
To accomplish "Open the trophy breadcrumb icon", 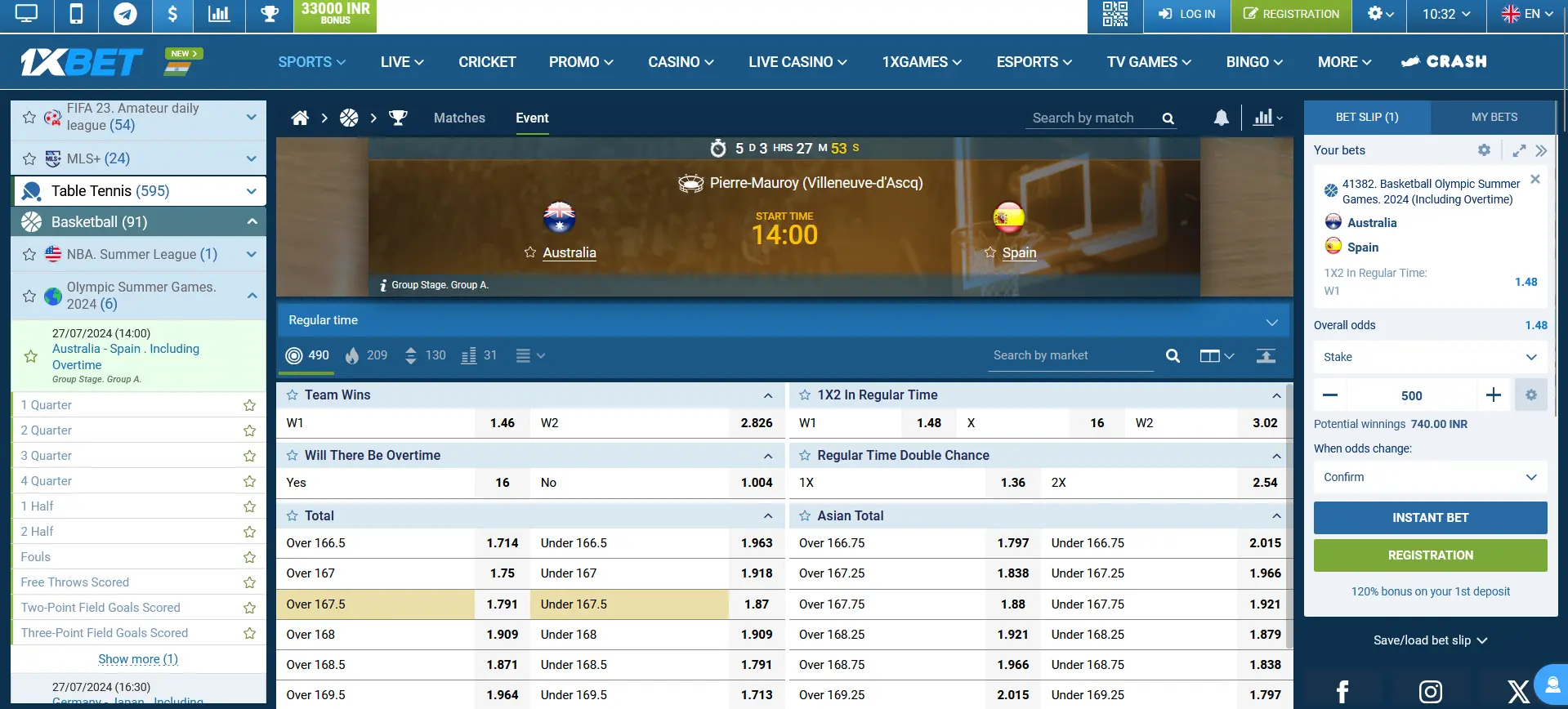I will point(398,118).
